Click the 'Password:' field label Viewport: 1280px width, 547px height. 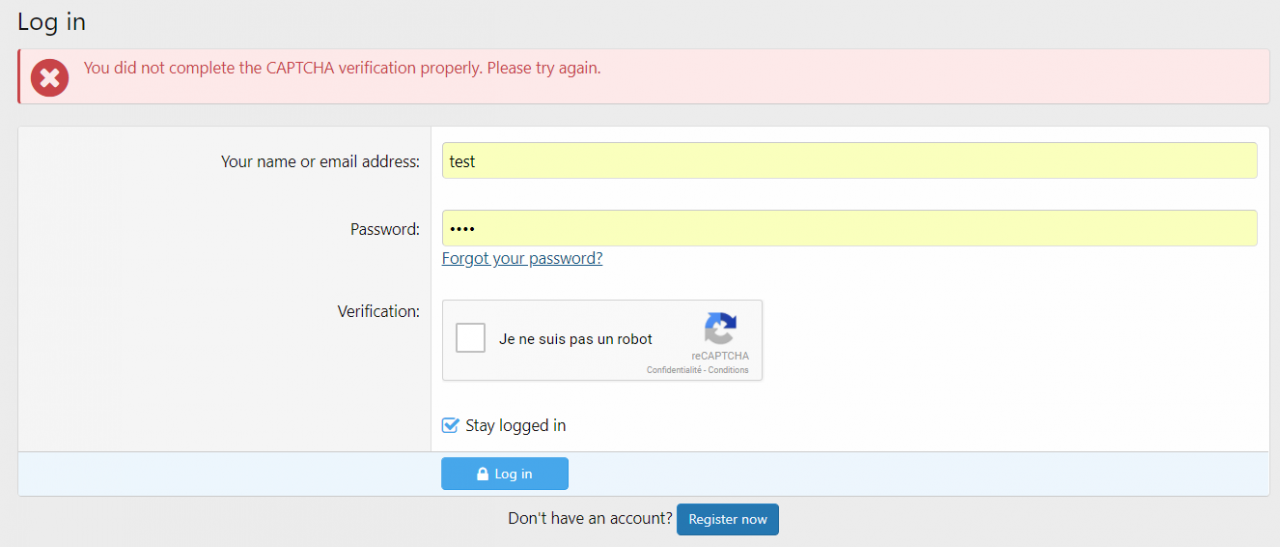point(384,229)
